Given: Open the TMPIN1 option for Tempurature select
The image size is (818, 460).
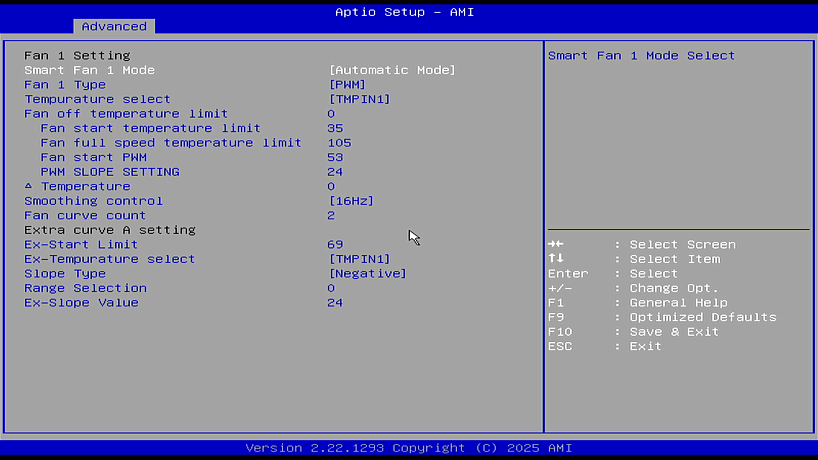Looking at the screenshot, I should pos(359,99).
